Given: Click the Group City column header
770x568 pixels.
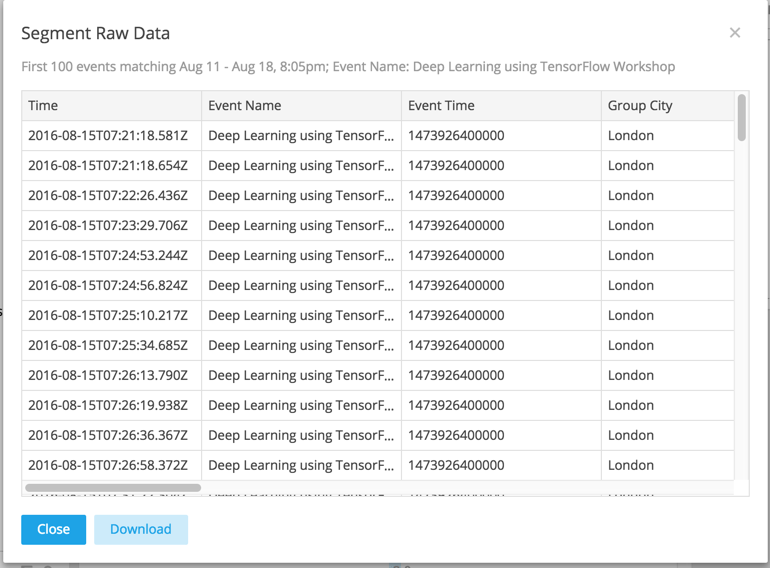Looking at the screenshot, I should coord(667,105).
